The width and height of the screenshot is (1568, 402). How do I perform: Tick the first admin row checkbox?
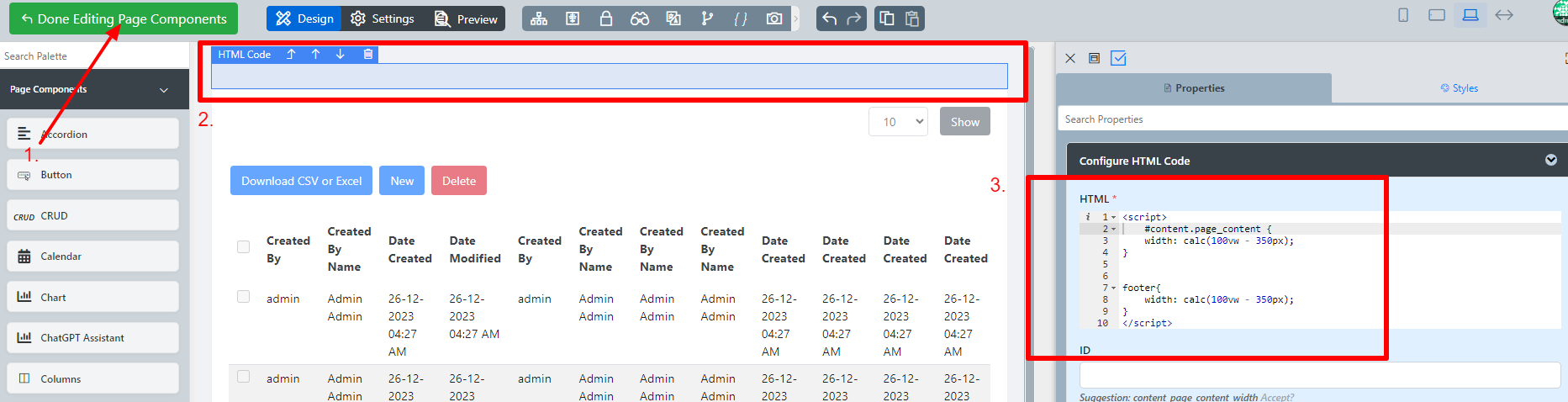(244, 297)
